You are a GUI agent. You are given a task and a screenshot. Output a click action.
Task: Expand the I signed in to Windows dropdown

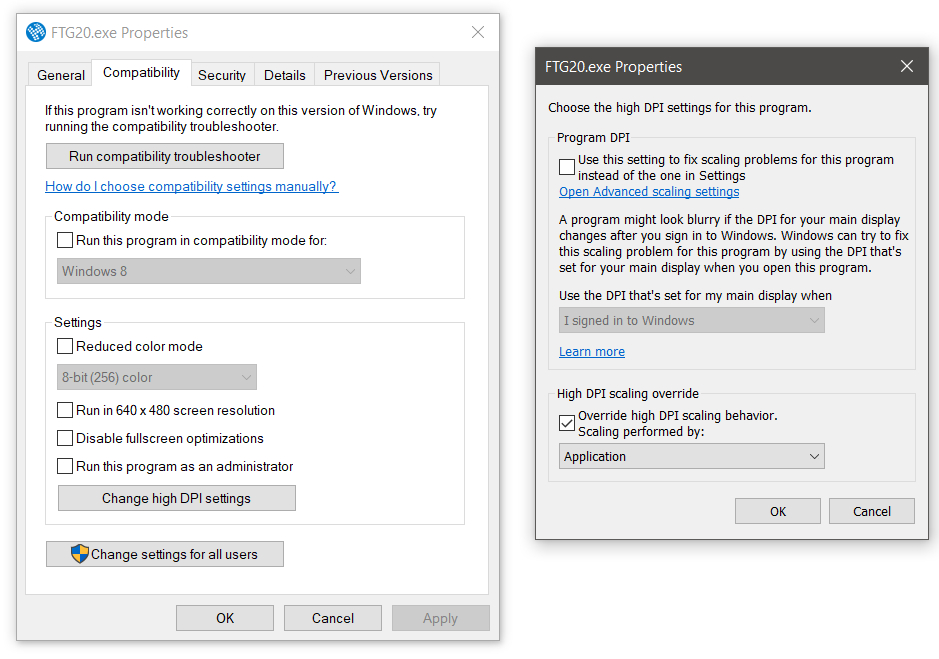click(x=692, y=321)
